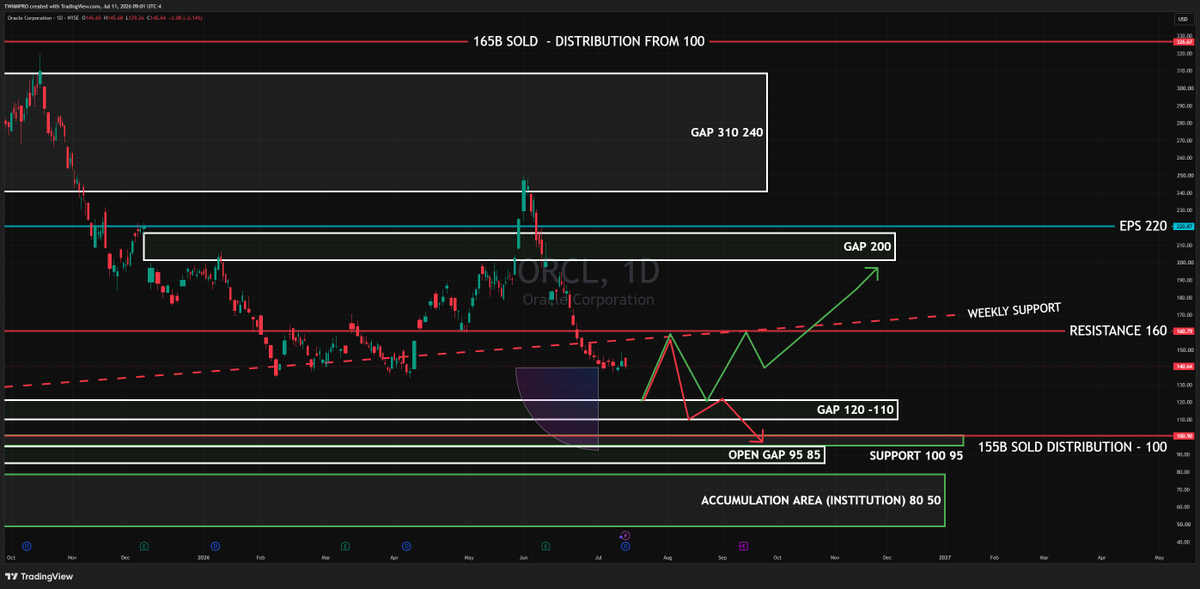Click the 'EPS 220' annotation
Image resolution: width=1200 pixels, height=589 pixels.
click(1144, 226)
